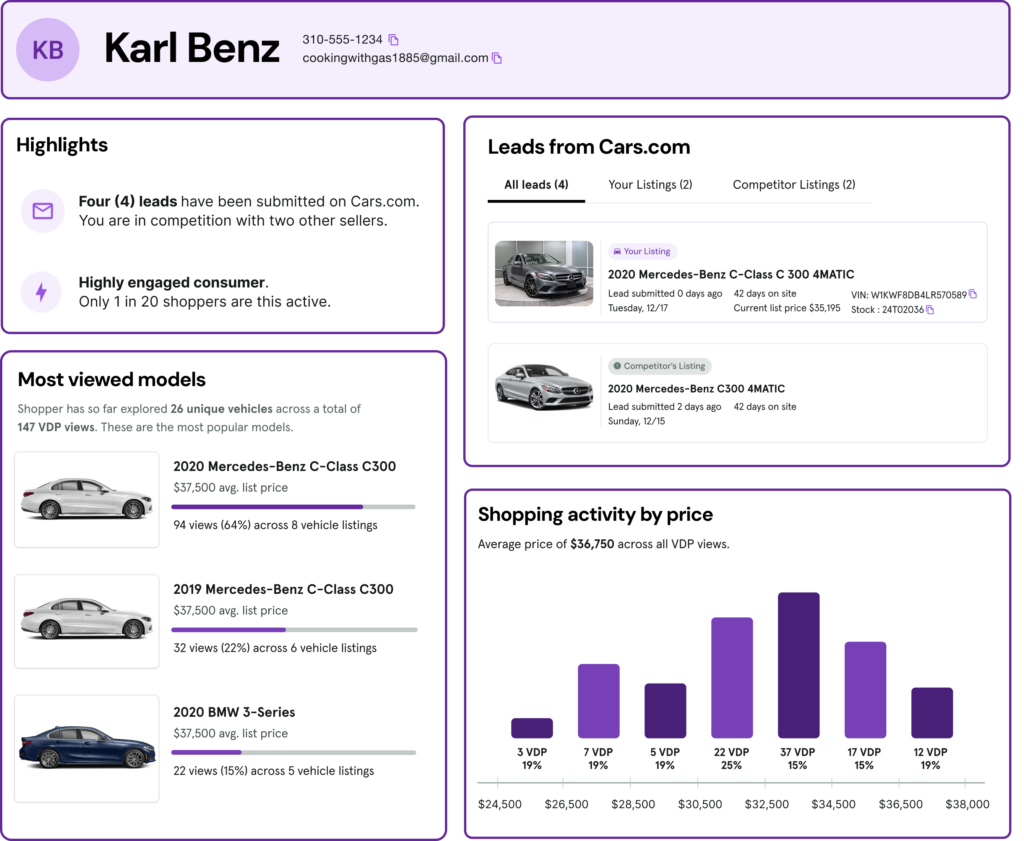
Task: View the blue 2020 BMW 3-Series thumbnail
Action: coord(87,748)
